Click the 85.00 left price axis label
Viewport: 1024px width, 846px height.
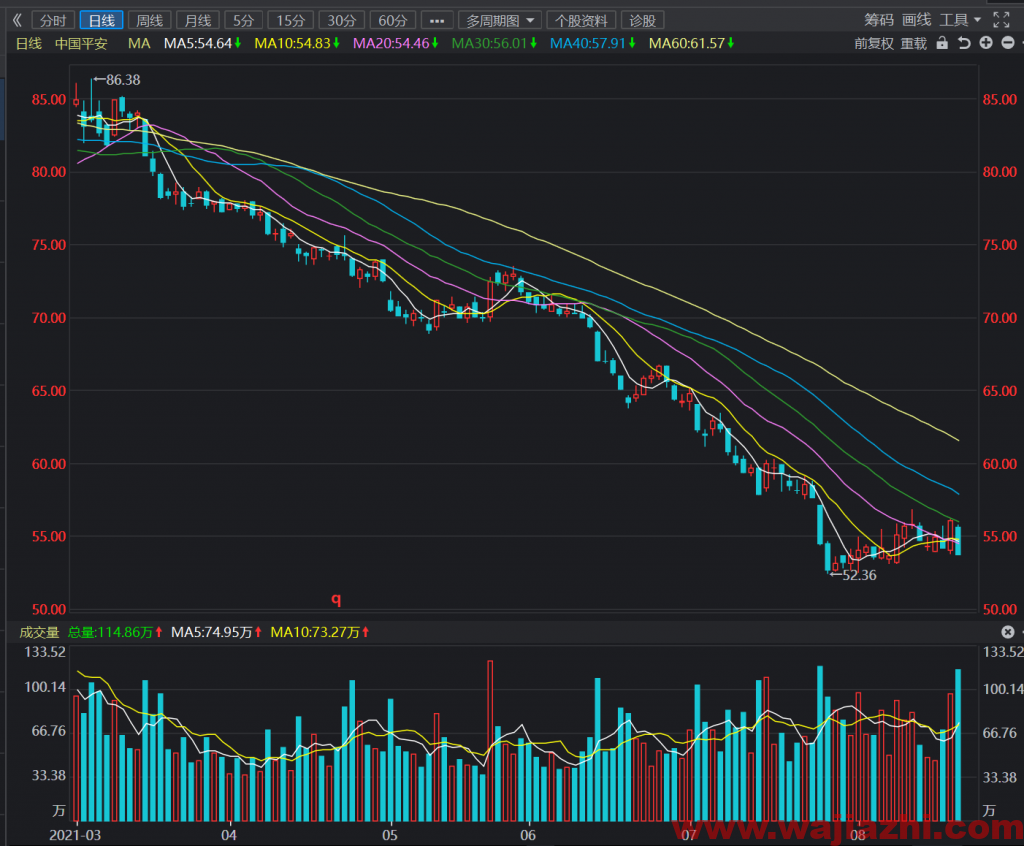pyautogui.click(x=49, y=100)
